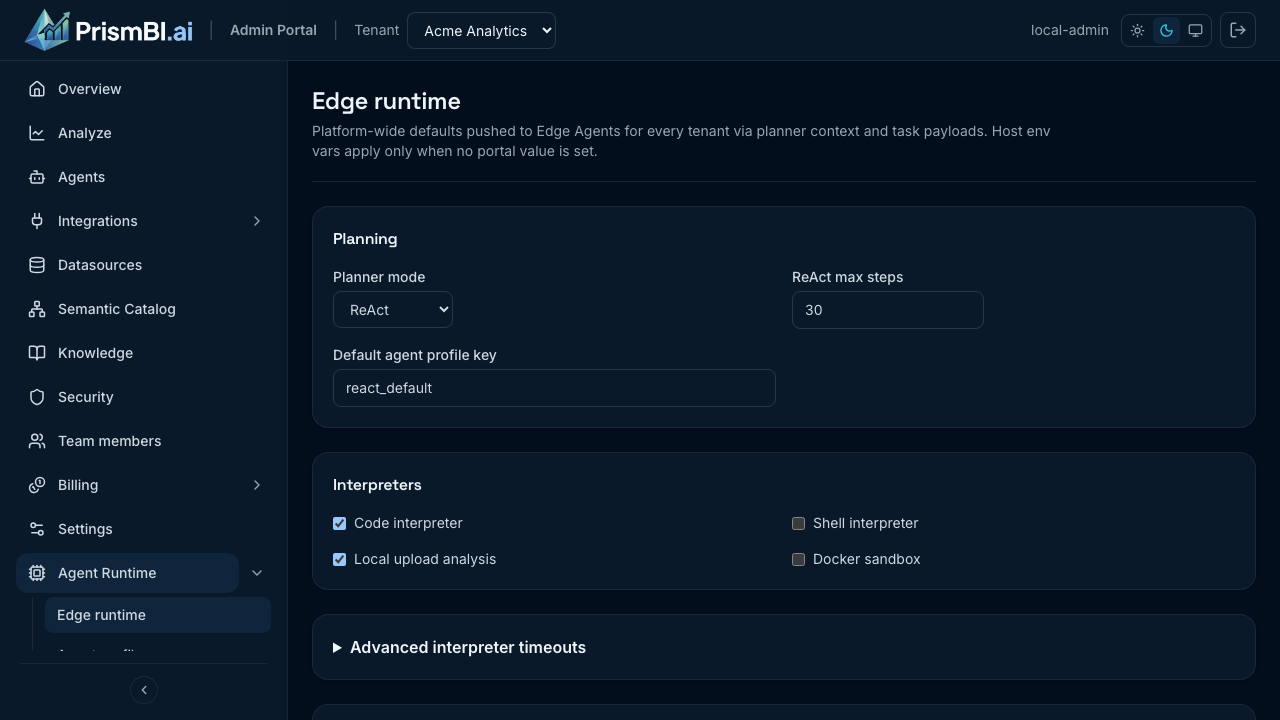Uncheck Code interpreter checkbox

click(340, 523)
